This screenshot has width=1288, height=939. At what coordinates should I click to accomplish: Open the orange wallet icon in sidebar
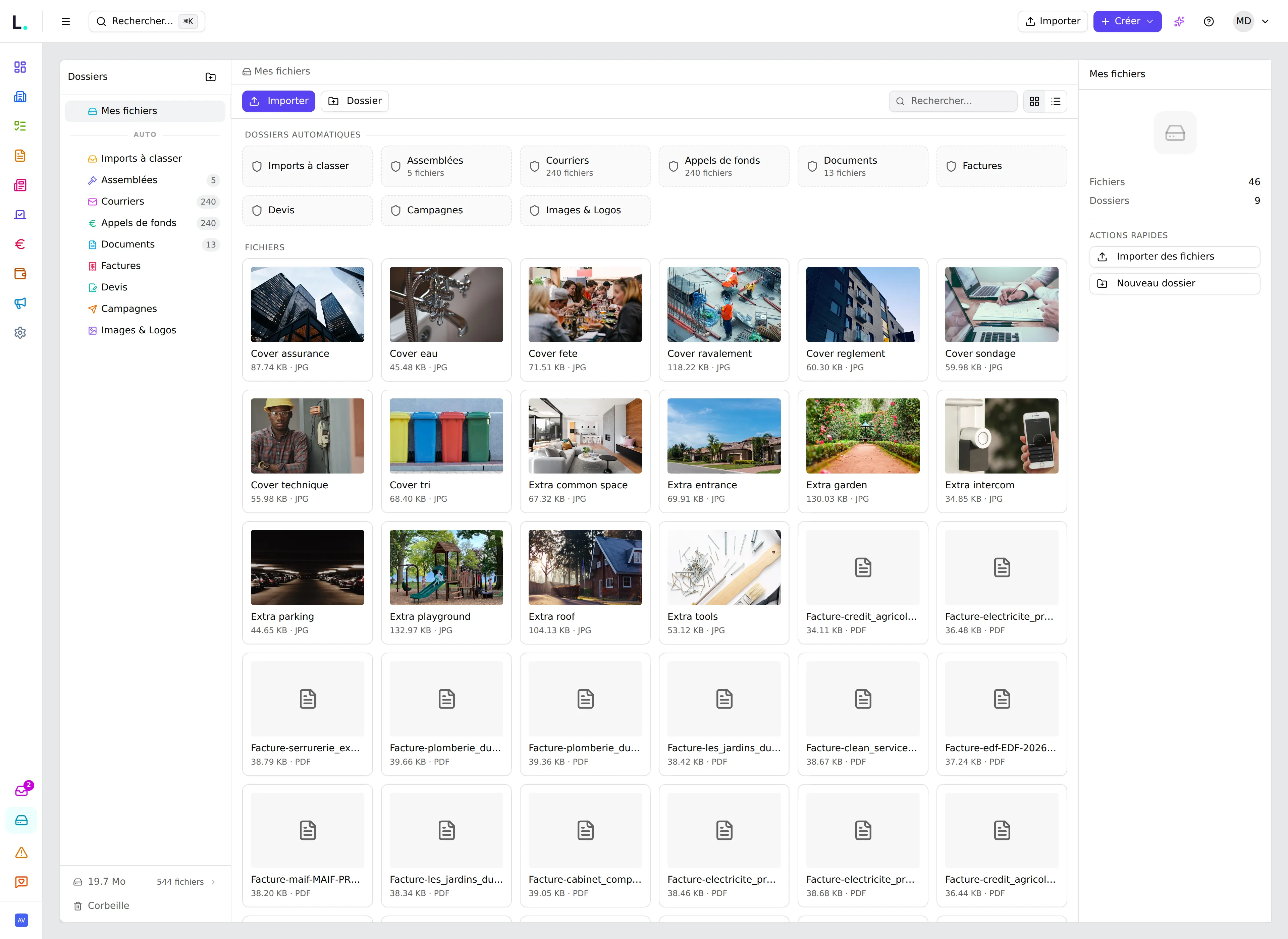coord(20,274)
